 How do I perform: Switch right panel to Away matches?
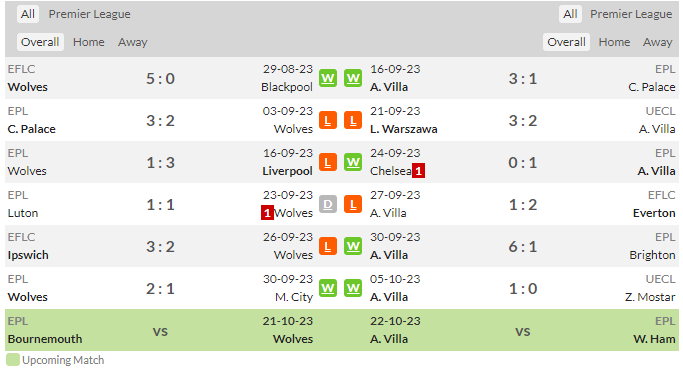pos(657,42)
